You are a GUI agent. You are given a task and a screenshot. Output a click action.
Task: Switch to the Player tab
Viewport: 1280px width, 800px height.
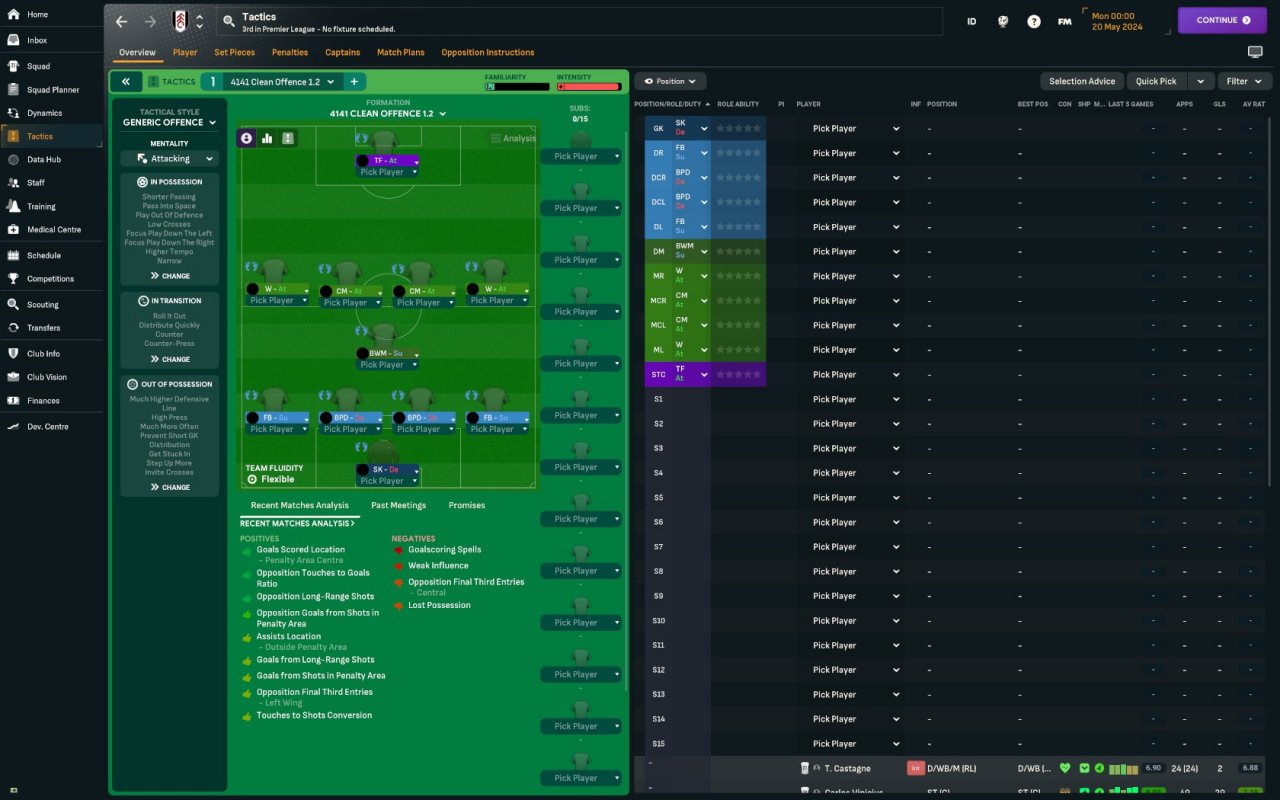pyautogui.click(x=185, y=52)
